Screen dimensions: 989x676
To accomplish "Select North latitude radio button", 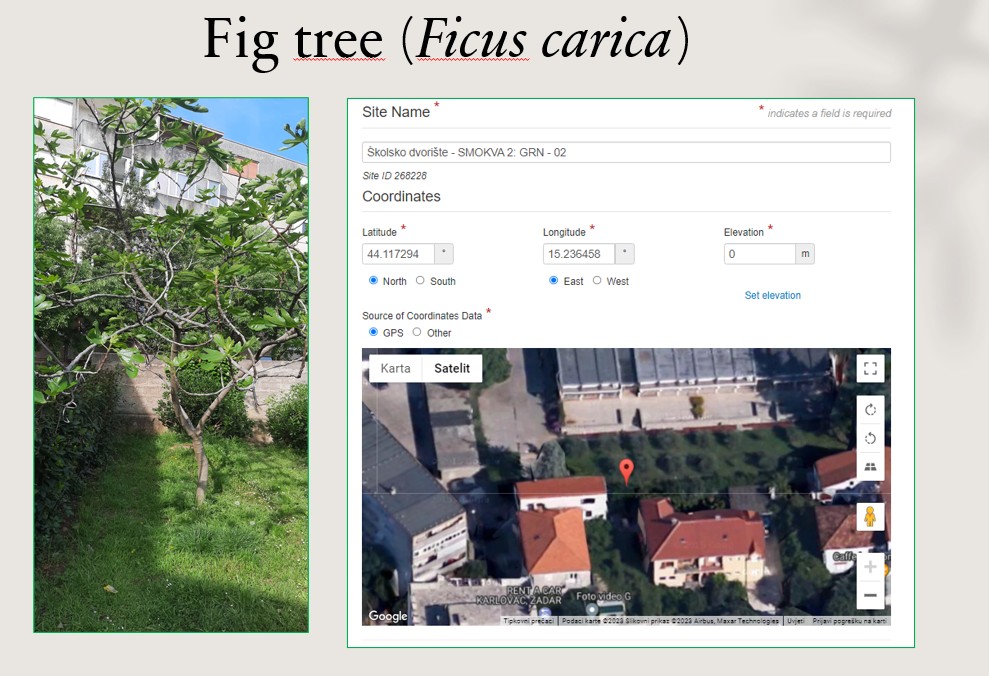I will pos(374,281).
